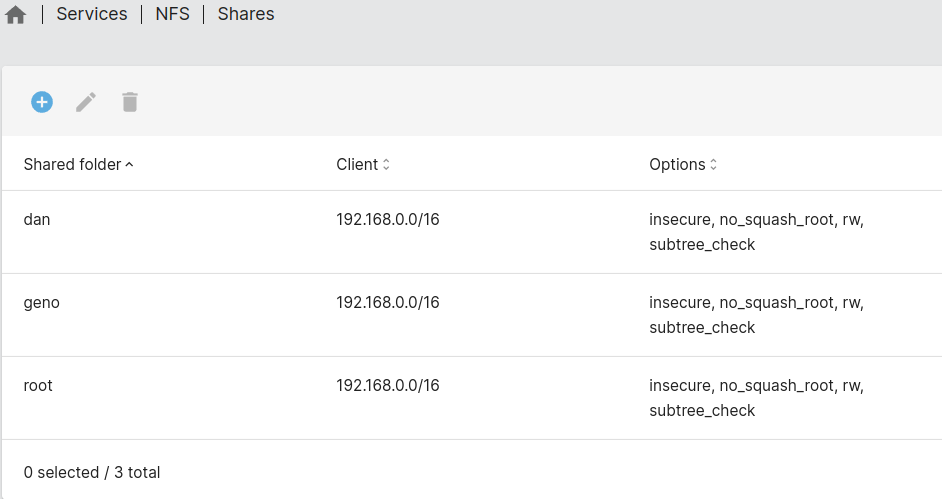Screen dimensions: 942x499
Task: Click the options text for root
Action: (755, 397)
